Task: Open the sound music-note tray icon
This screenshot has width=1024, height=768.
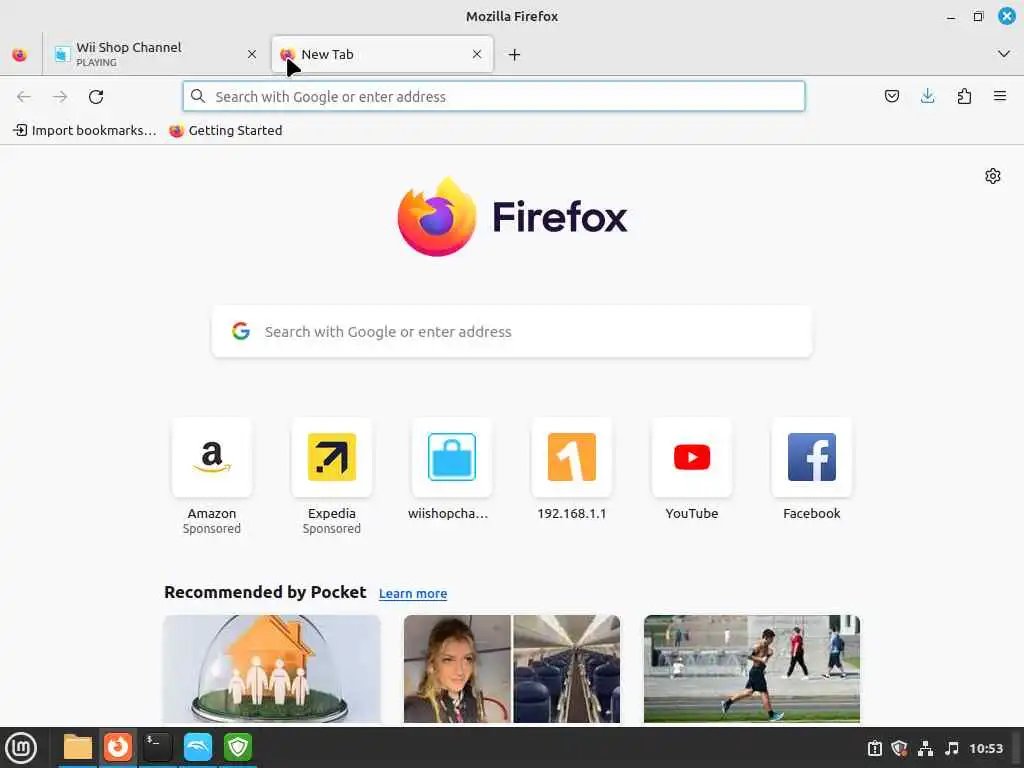Action: pyautogui.click(x=952, y=748)
